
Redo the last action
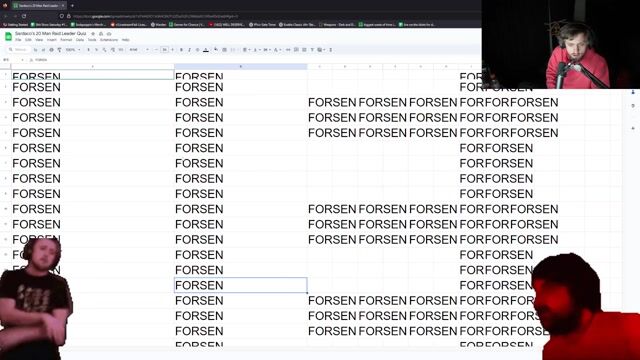click(x=43, y=50)
